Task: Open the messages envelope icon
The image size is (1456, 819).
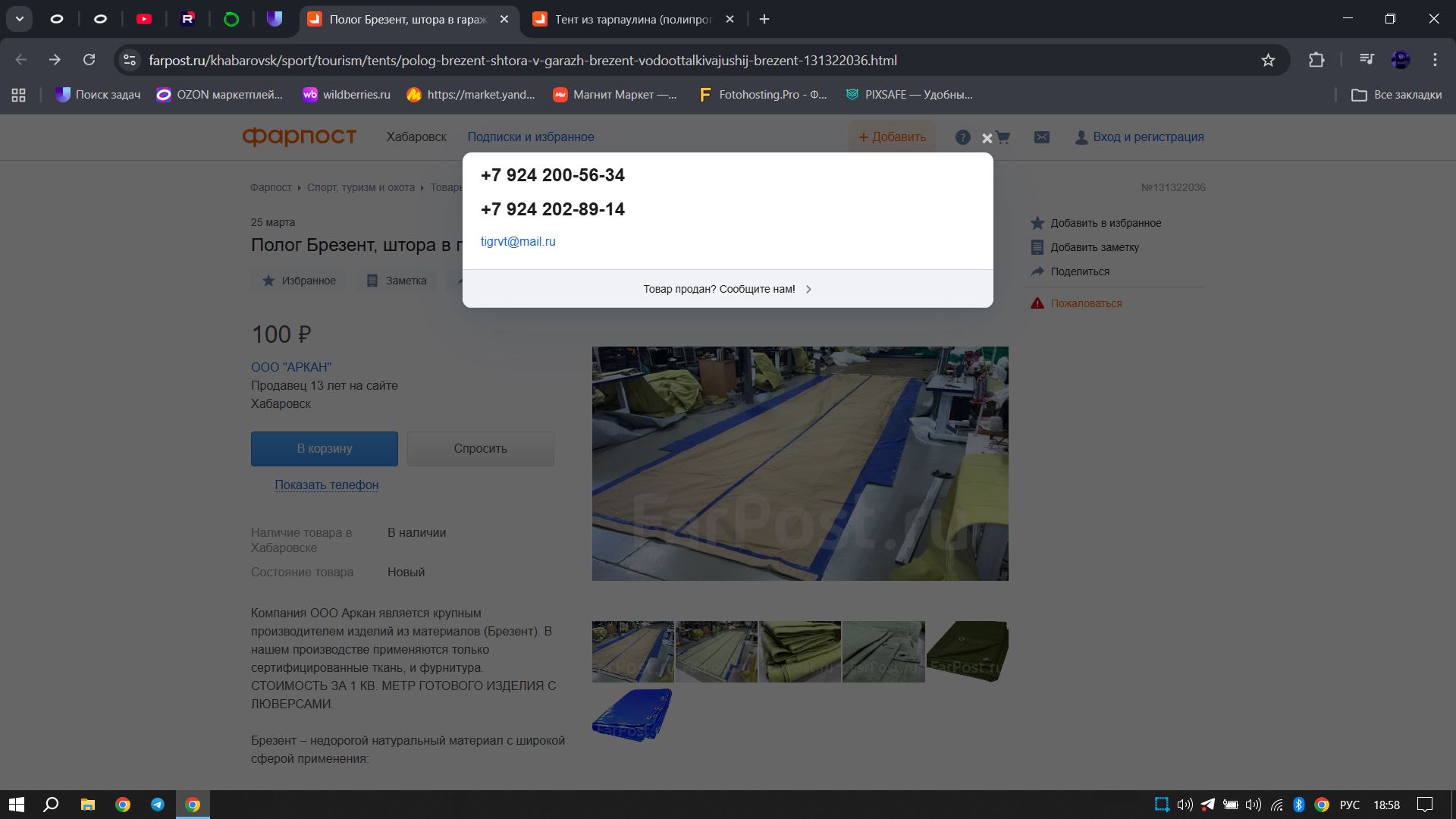Action: pyautogui.click(x=1042, y=137)
